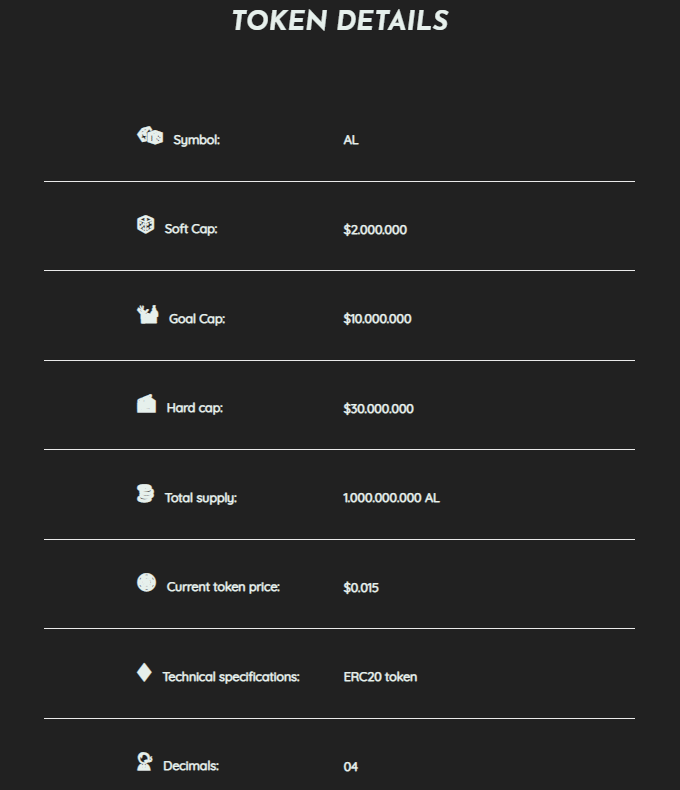Click the $0.015 token price value
This screenshot has width=680, height=790.
(361, 587)
